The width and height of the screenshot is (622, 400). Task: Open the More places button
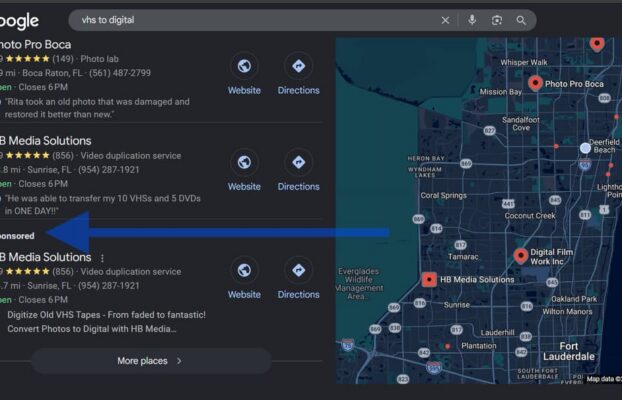click(x=151, y=361)
